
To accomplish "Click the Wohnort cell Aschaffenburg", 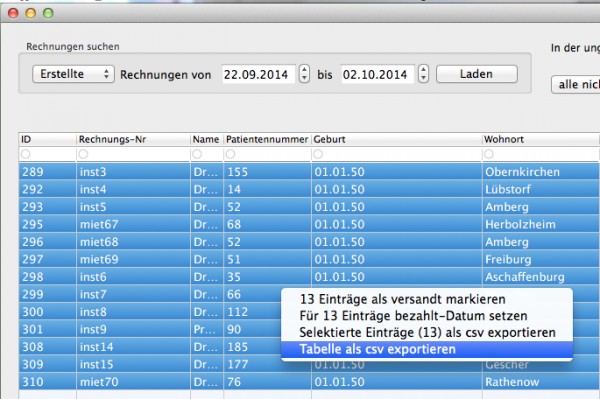I will [x=541, y=277].
